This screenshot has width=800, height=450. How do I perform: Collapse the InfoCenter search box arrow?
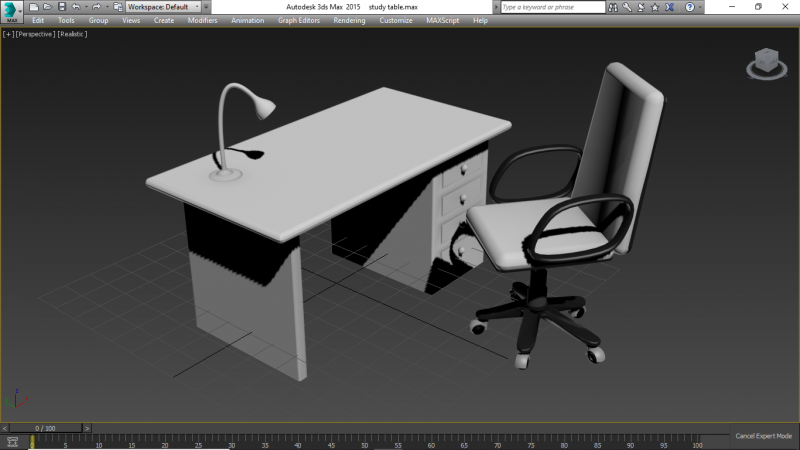pos(496,7)
